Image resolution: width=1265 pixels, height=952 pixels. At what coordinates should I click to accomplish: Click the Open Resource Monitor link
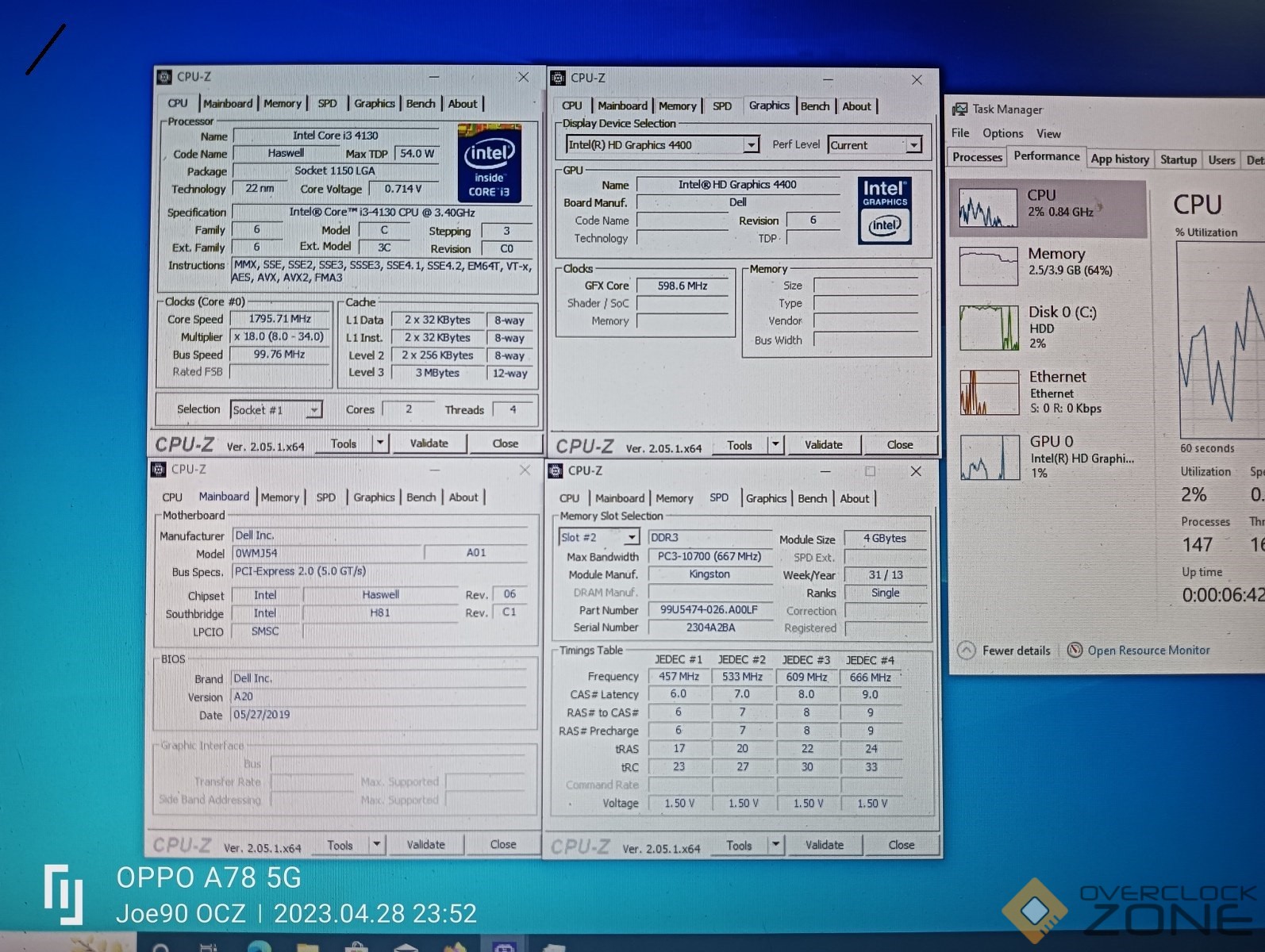click(1148, 651)
